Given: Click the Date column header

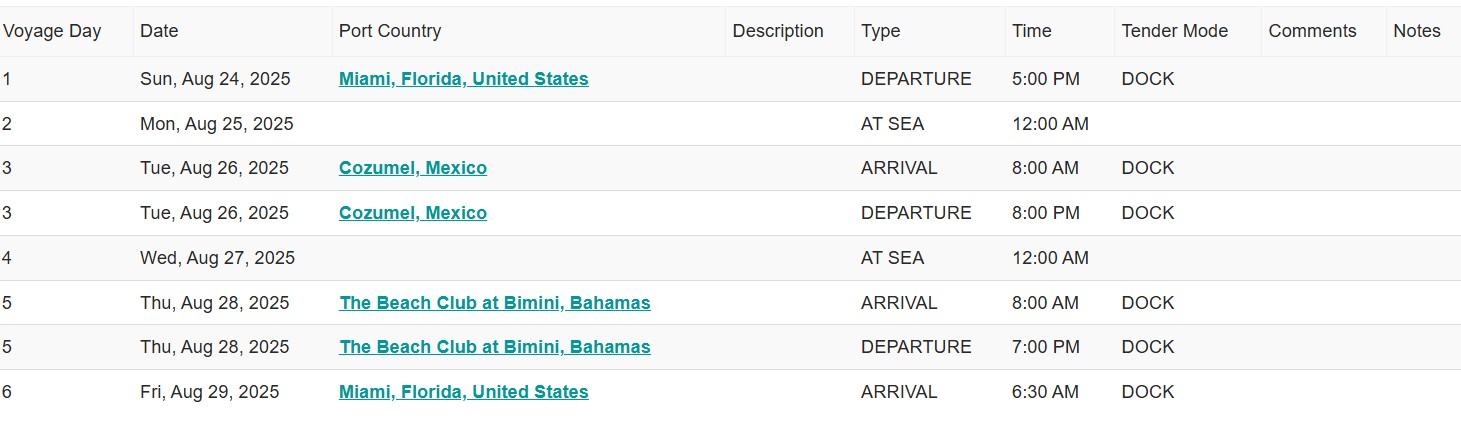Looking at the screenshot, I should (x=159, y=31).
